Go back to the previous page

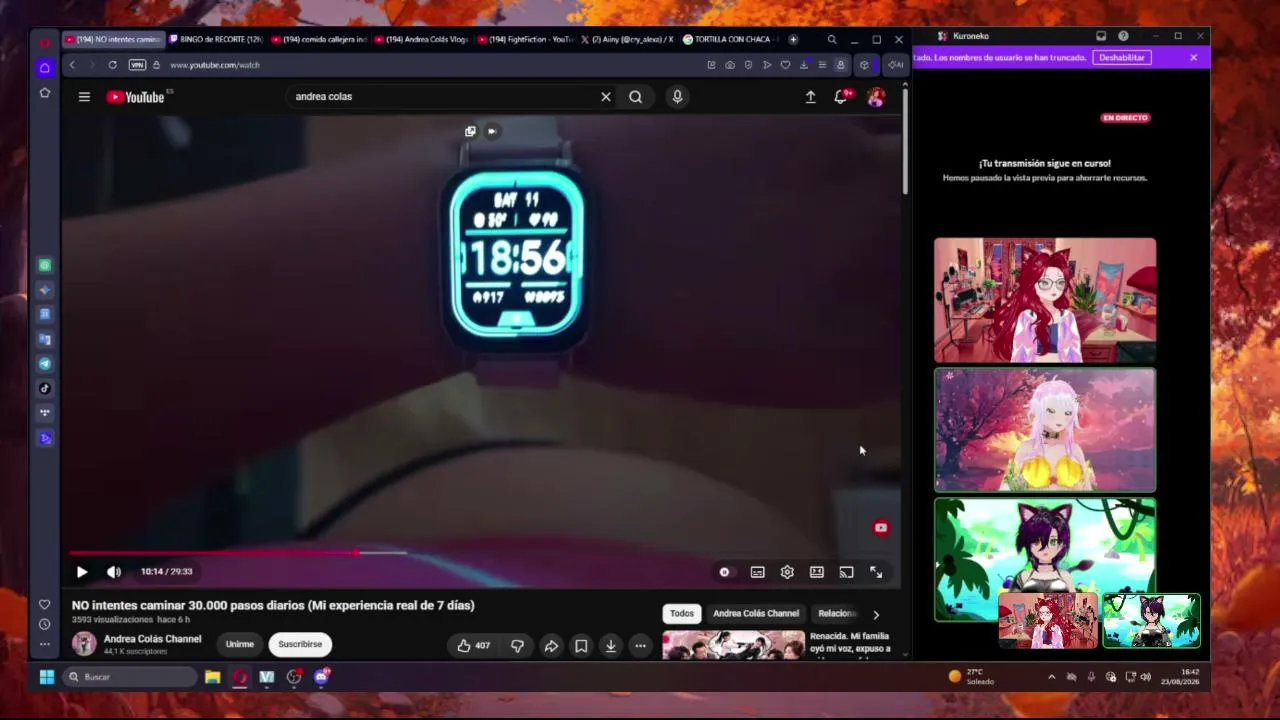point(72,65)
